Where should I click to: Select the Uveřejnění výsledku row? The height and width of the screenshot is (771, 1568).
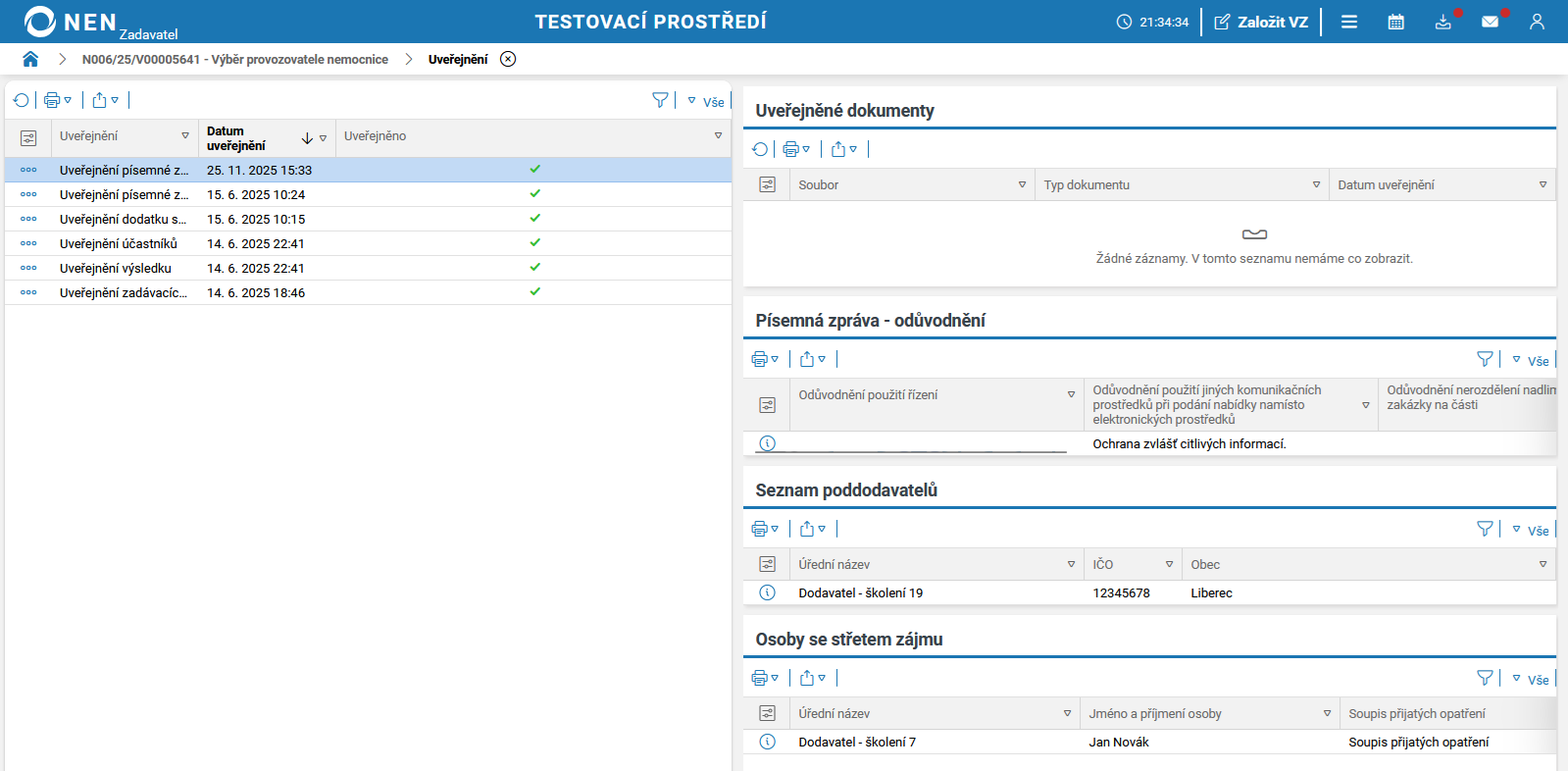[x=116, y=268]
